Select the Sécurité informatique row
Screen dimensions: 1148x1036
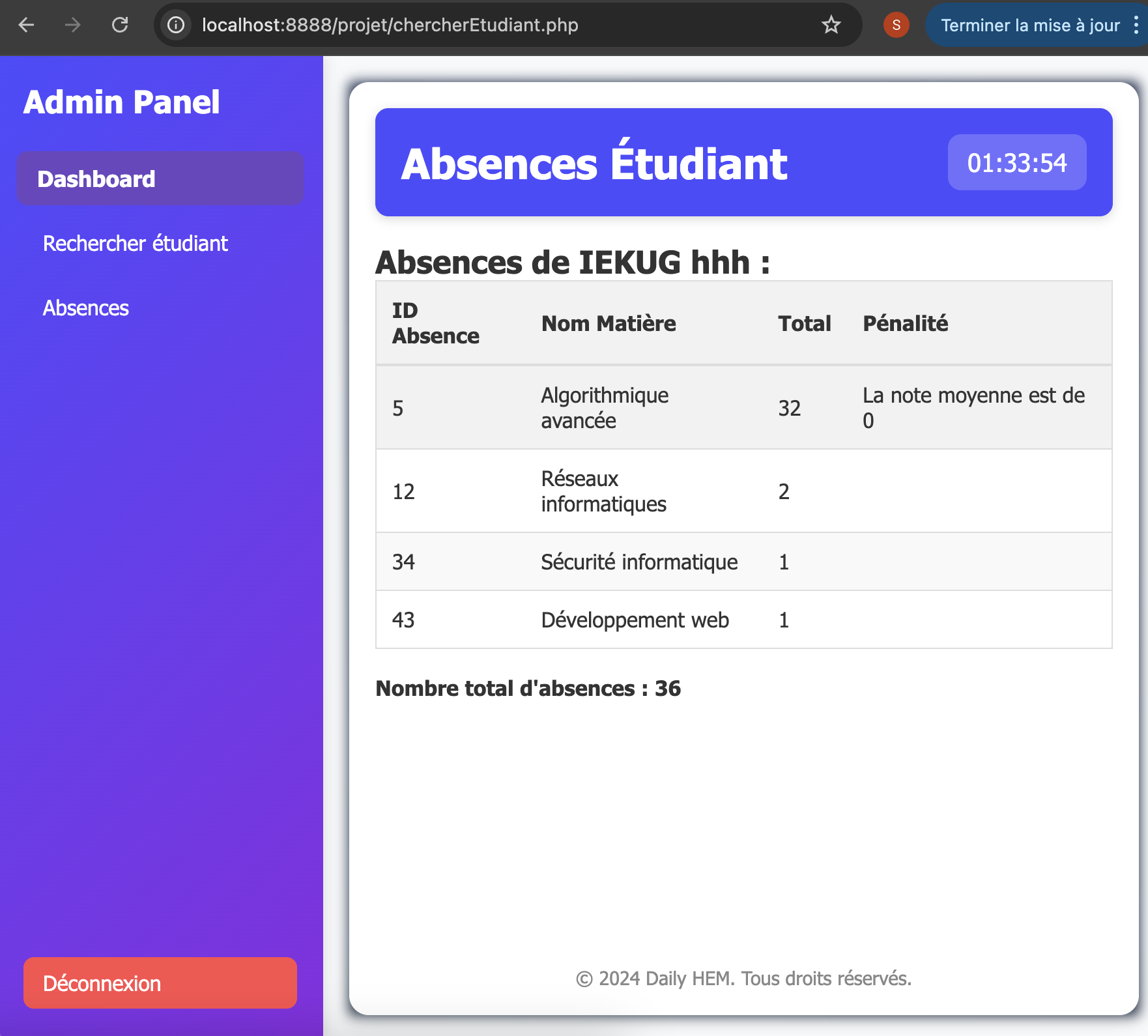click(x=743, y=562)
